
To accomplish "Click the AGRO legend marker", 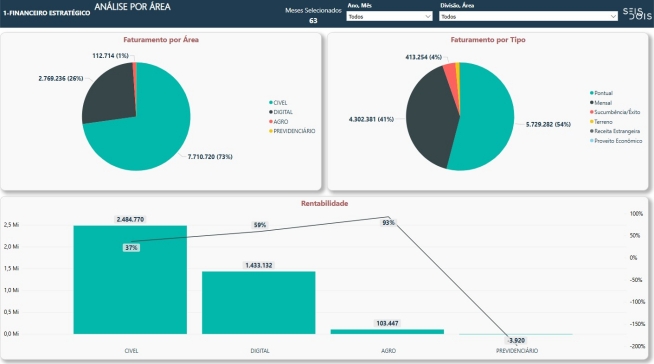I will 271,121.
